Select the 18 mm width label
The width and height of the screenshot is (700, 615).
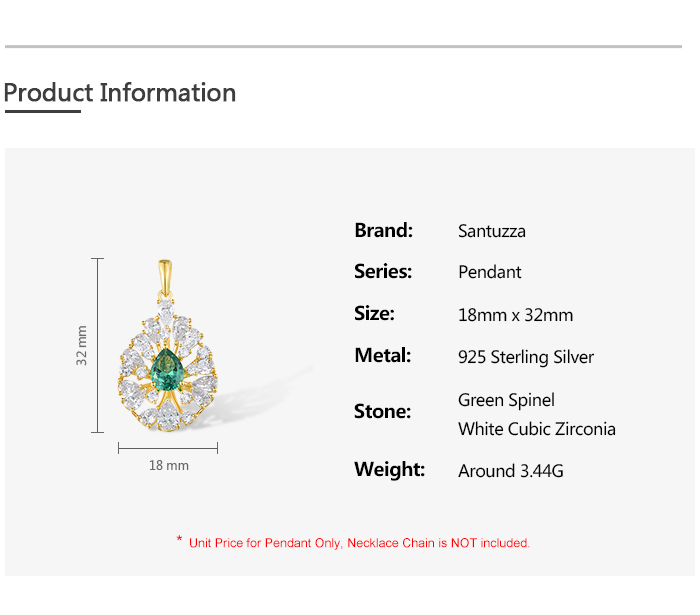coord(168,465)
